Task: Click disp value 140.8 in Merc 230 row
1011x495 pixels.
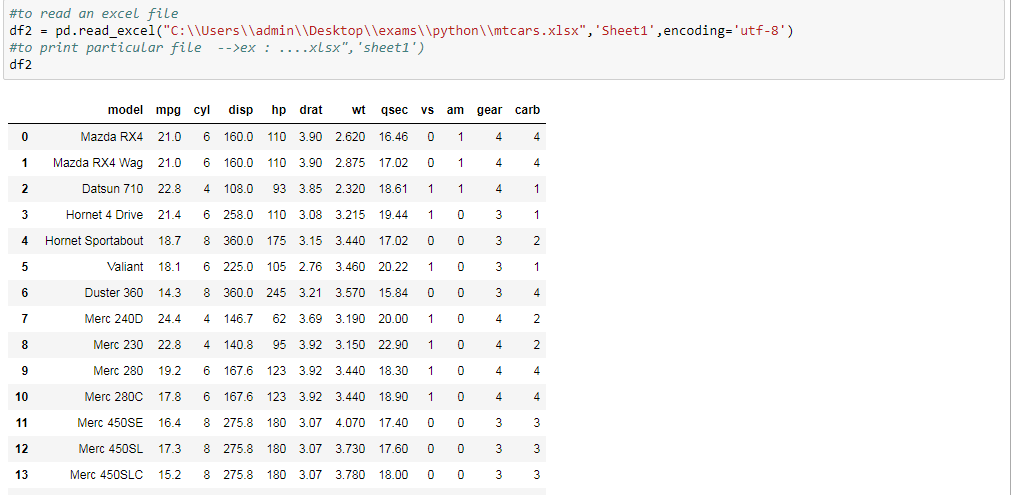Action: 239,345
